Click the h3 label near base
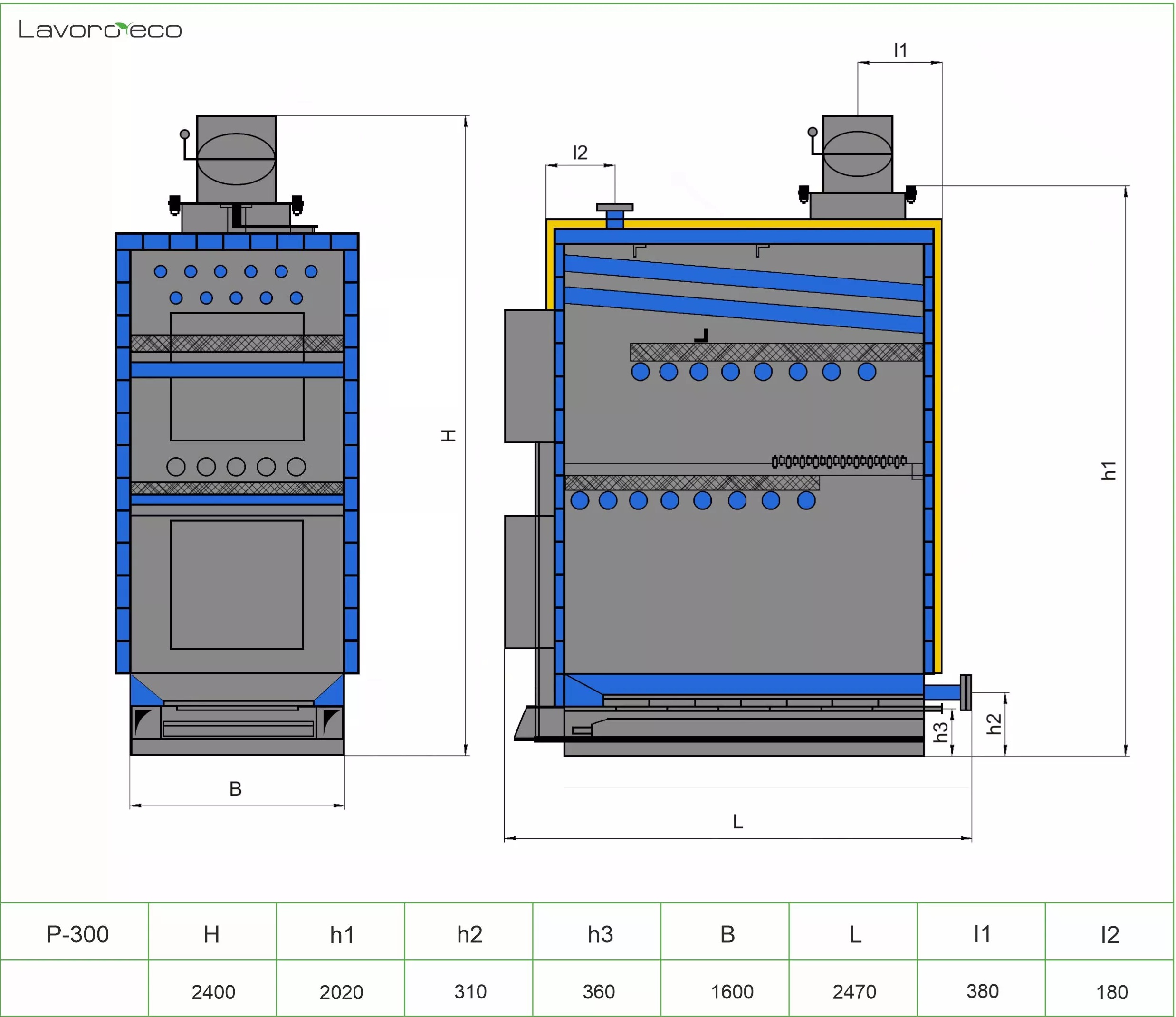1176x1017 pixels. tap(940, 732)
